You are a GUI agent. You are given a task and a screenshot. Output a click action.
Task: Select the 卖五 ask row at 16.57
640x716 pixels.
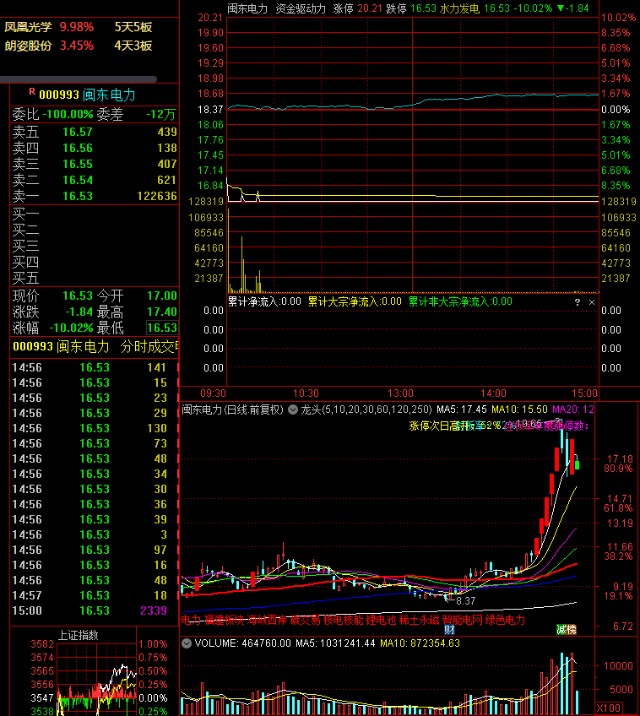coord(94,132)
